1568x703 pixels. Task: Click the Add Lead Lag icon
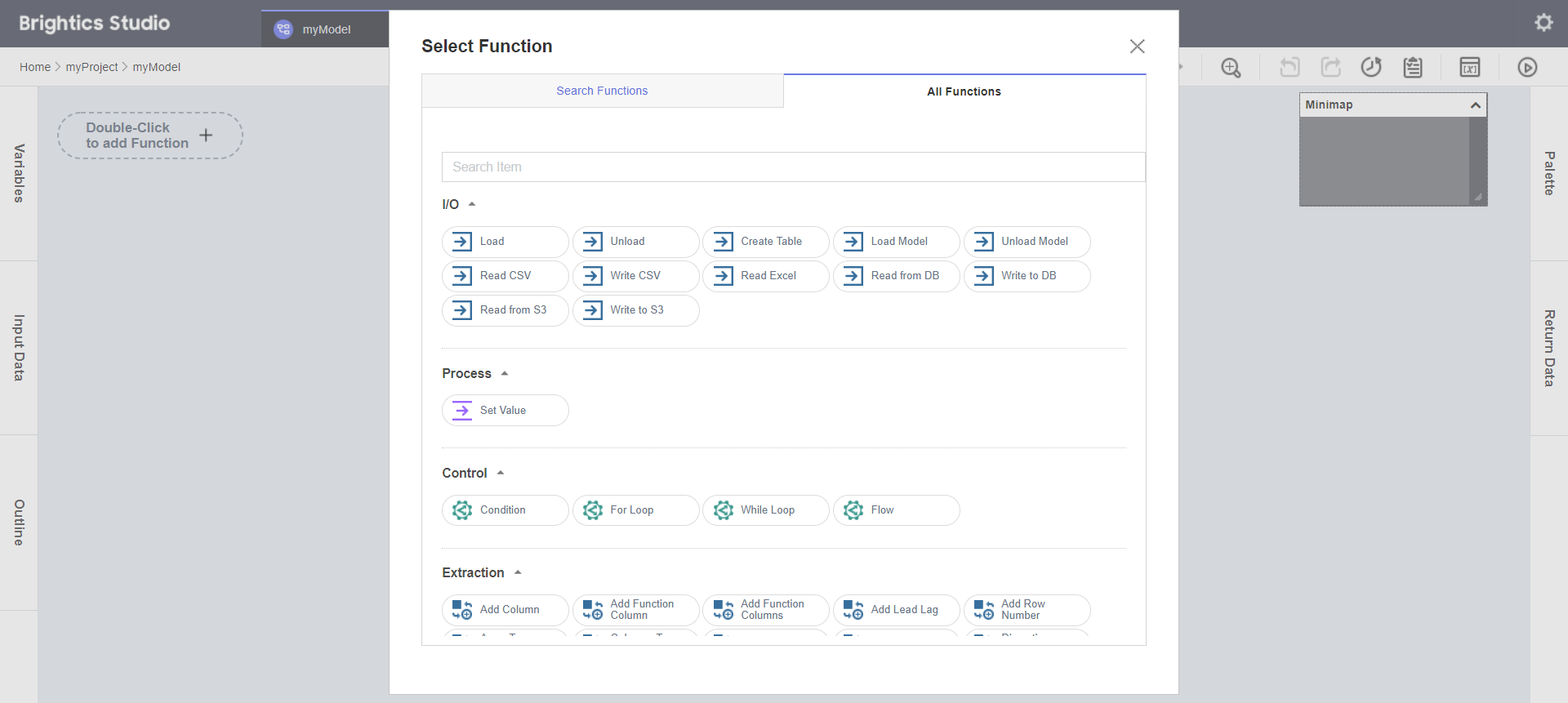point(853,610)
